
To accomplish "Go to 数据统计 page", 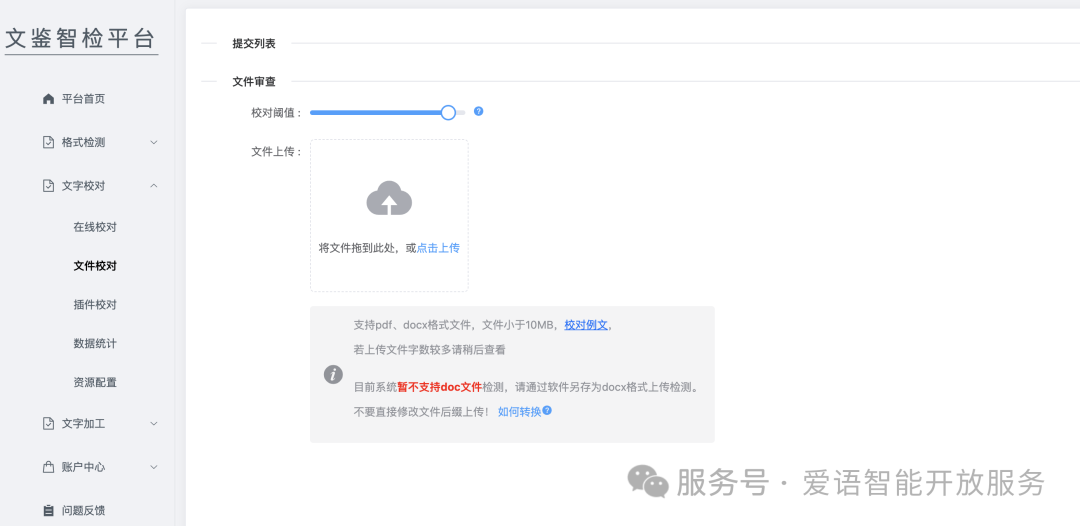I will click(95, 344).
